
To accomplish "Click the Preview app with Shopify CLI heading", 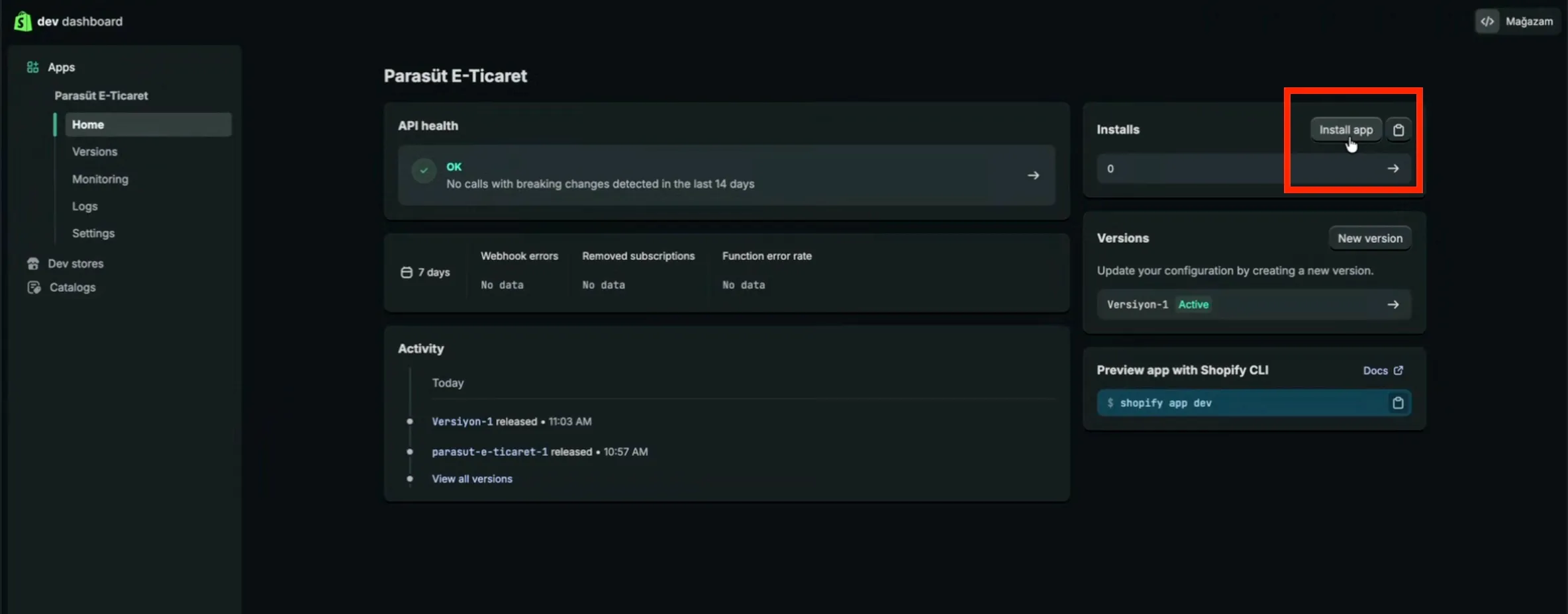I will (x=1183, y=371).
